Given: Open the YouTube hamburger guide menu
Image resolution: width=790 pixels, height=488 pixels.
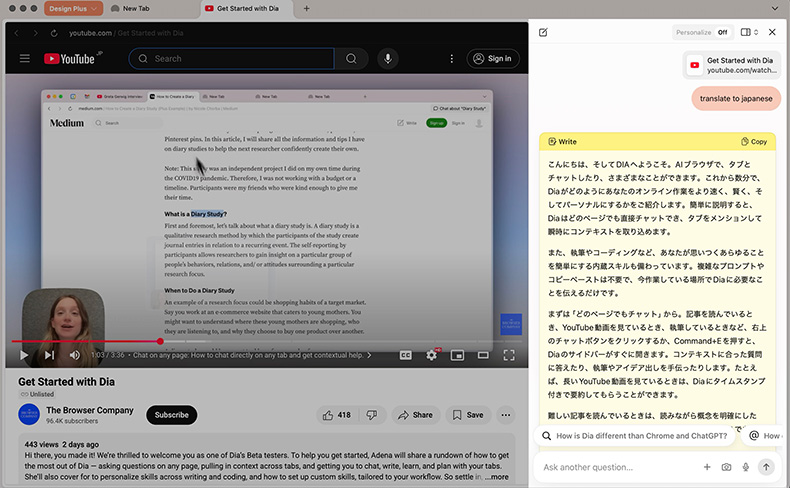Looking at the screenshot, I should [x=25, y=58].
